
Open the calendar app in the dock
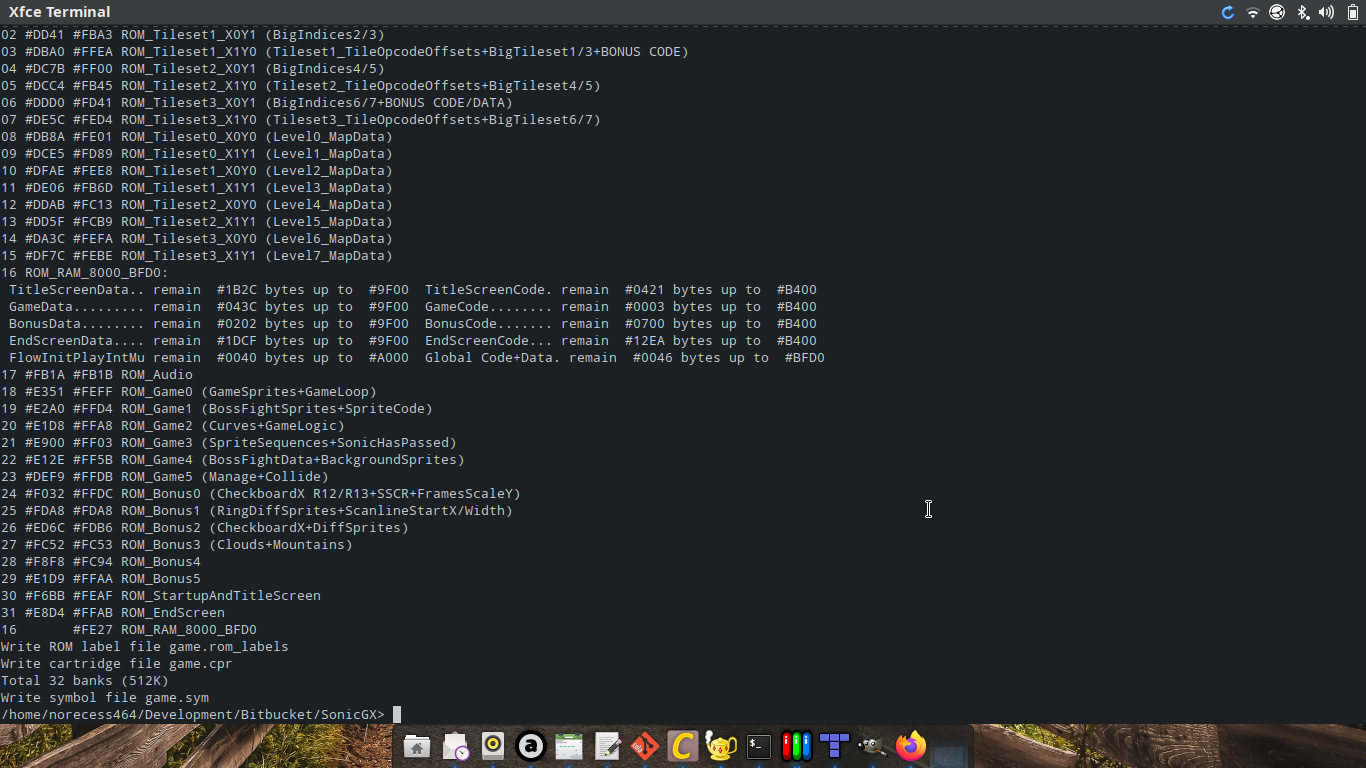[x=569, y=746]
